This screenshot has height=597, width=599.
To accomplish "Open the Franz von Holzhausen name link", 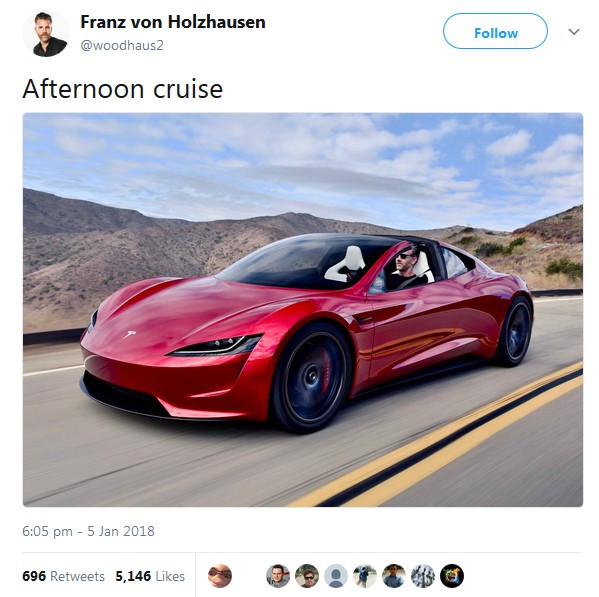I will tap(173, 22).
